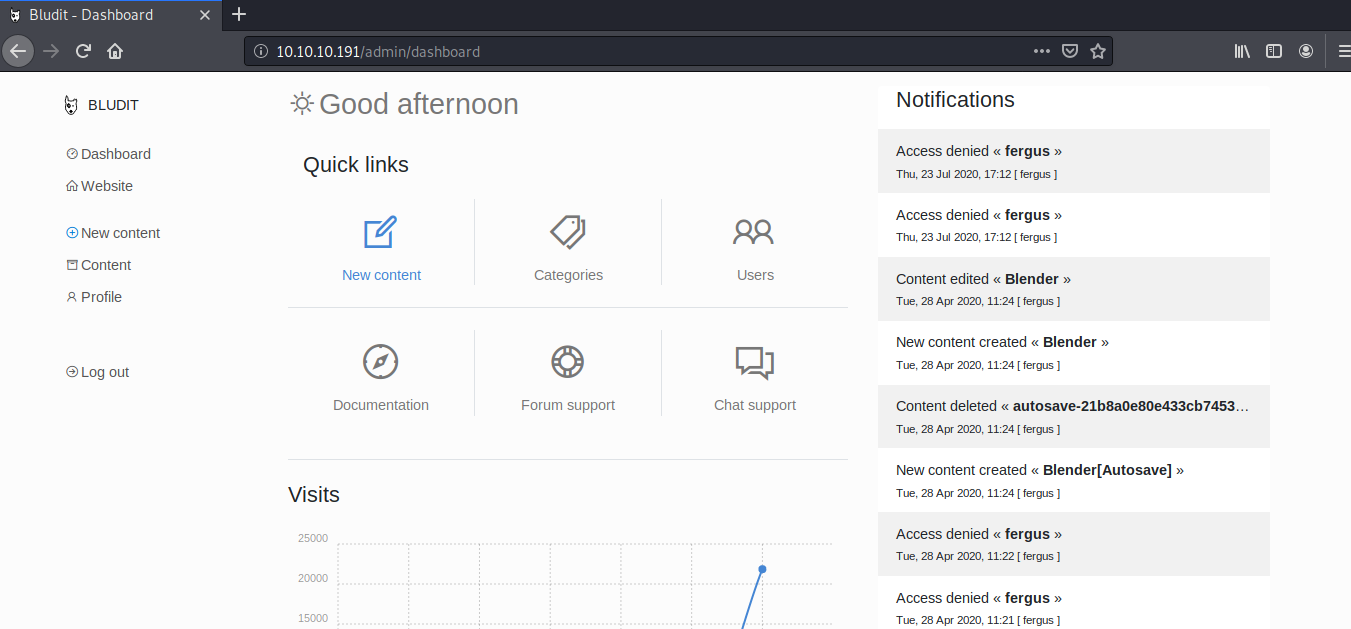Toggle the browser sidebar view
Viewport: 1351px width, 629px height.
pos(1274,51)
